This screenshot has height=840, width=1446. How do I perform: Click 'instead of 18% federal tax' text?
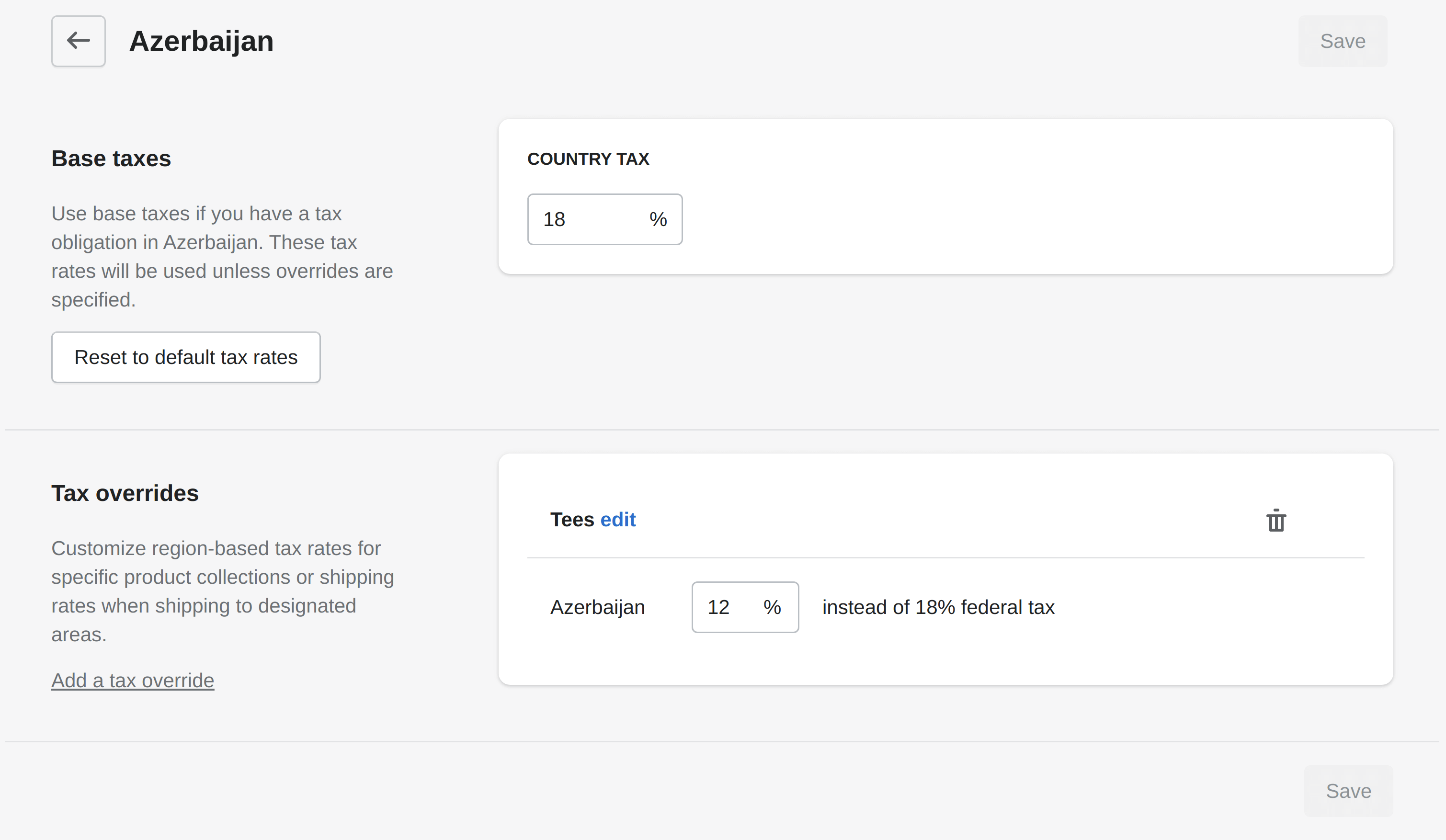click(x=938, y=607)
